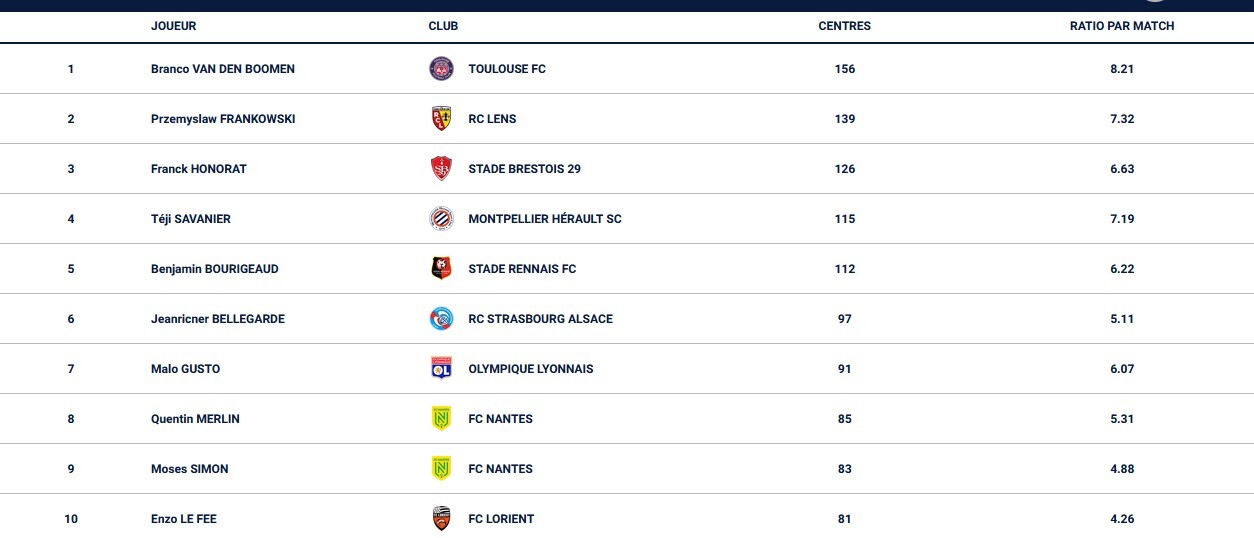Viewport: 1254px width, 538px height.
Task: Sort by RATIO PAR MATCH column header
Action: coord(1121,26)
